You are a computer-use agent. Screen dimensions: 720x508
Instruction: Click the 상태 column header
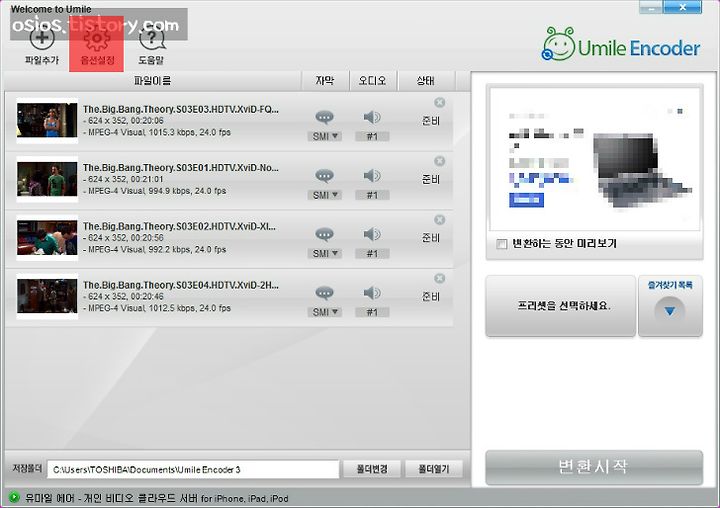coord(426,81)
